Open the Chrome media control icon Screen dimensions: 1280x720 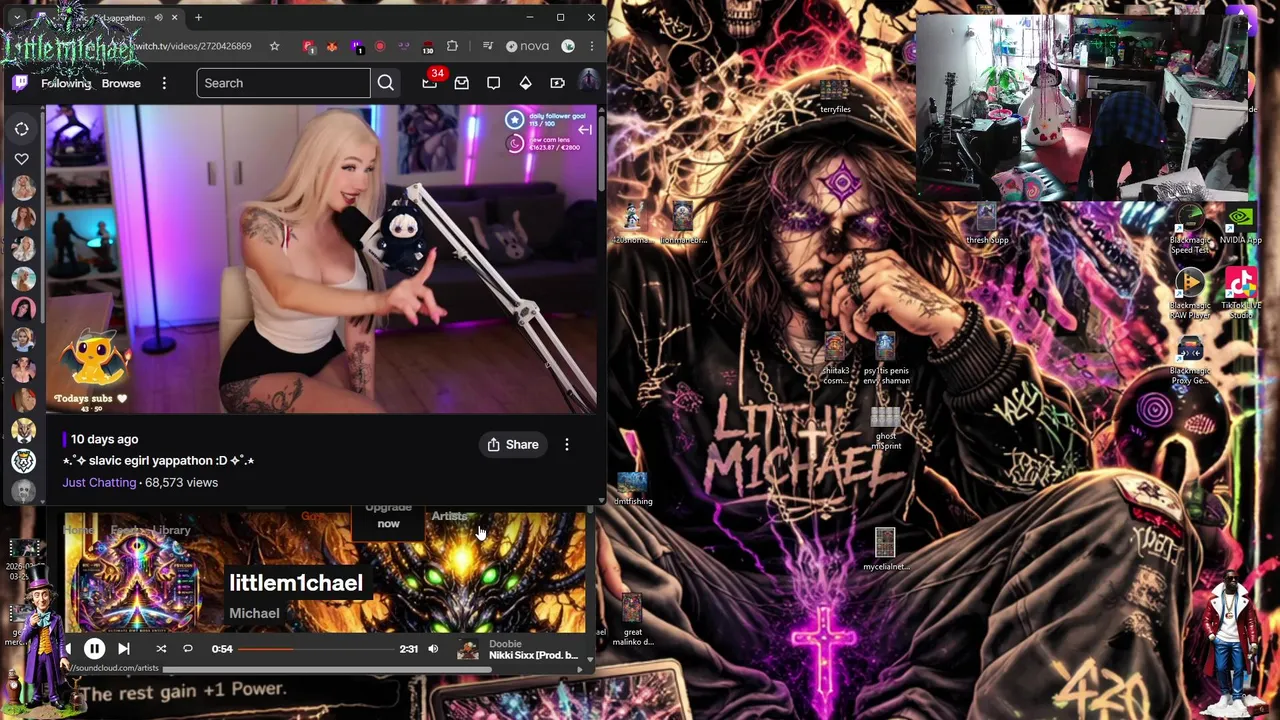coord(487,46)
